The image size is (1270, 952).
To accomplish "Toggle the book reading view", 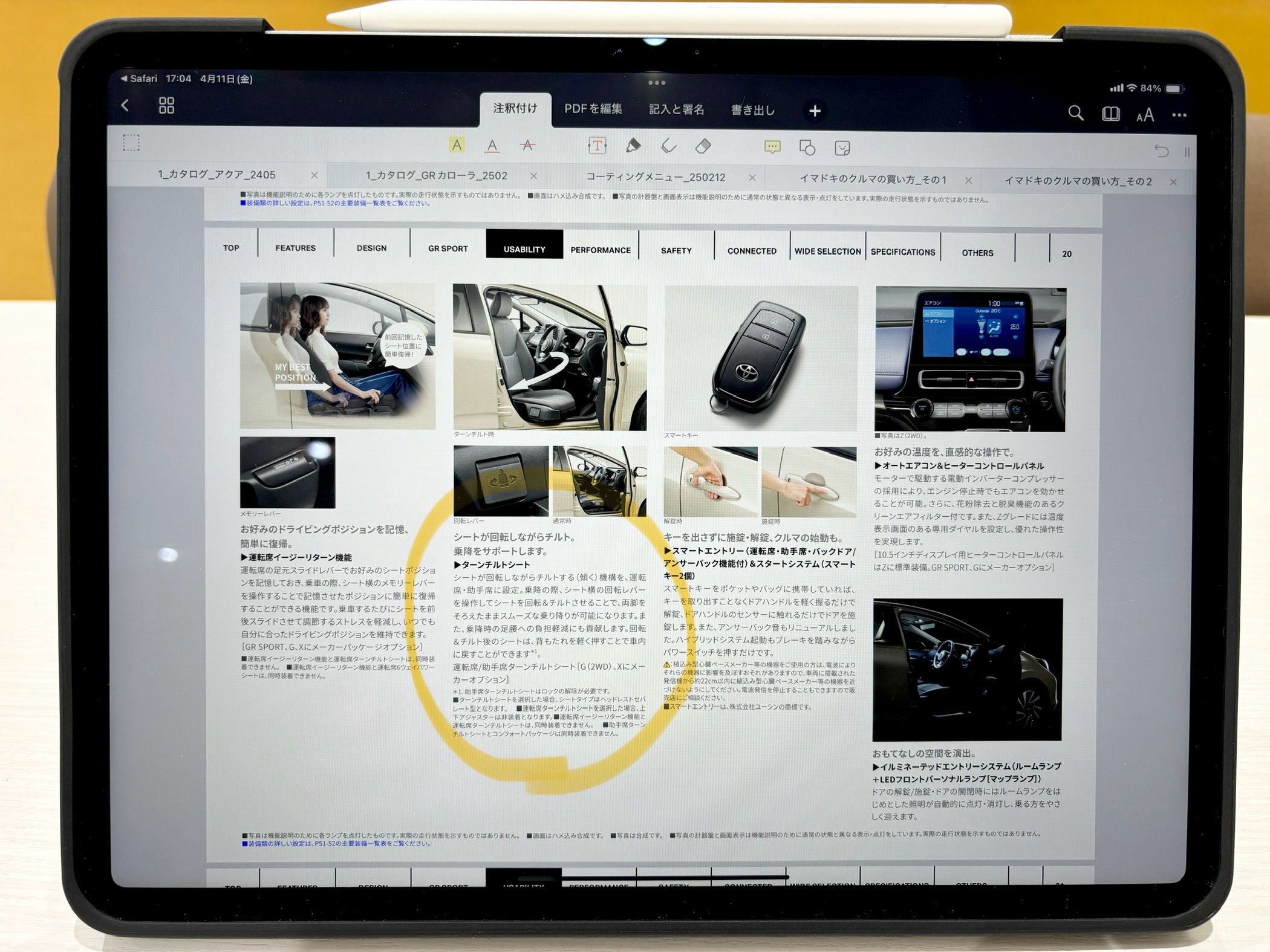I will pos(1110,114).
